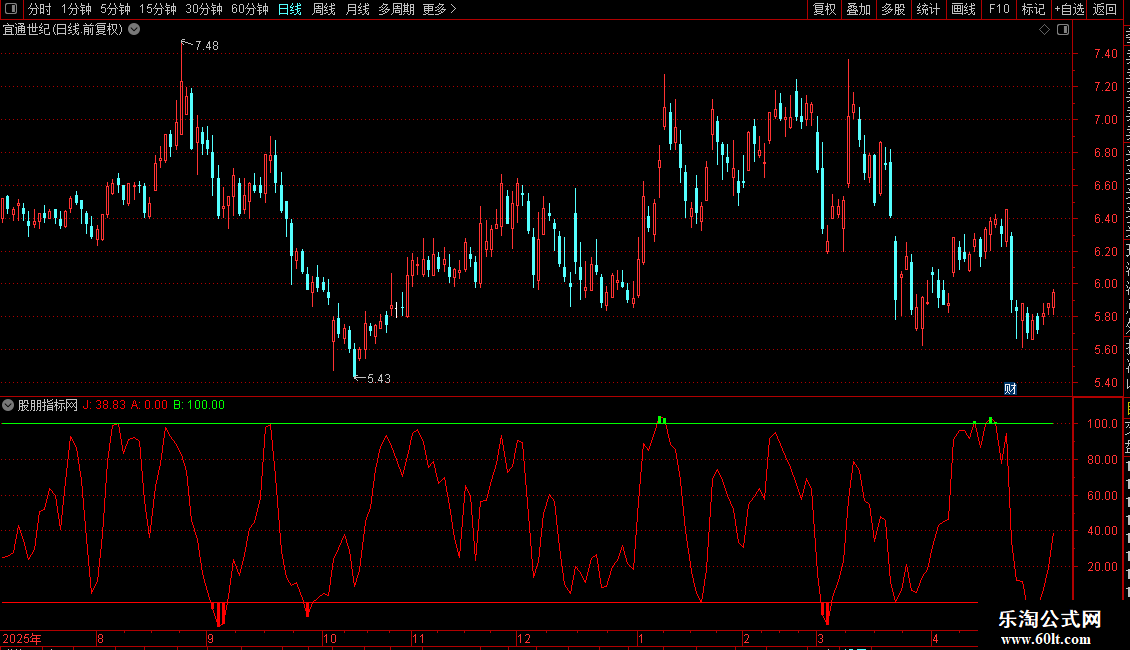Switch to 月线 monthly chart
This screenshot has width=1130, height=650.
357,9
